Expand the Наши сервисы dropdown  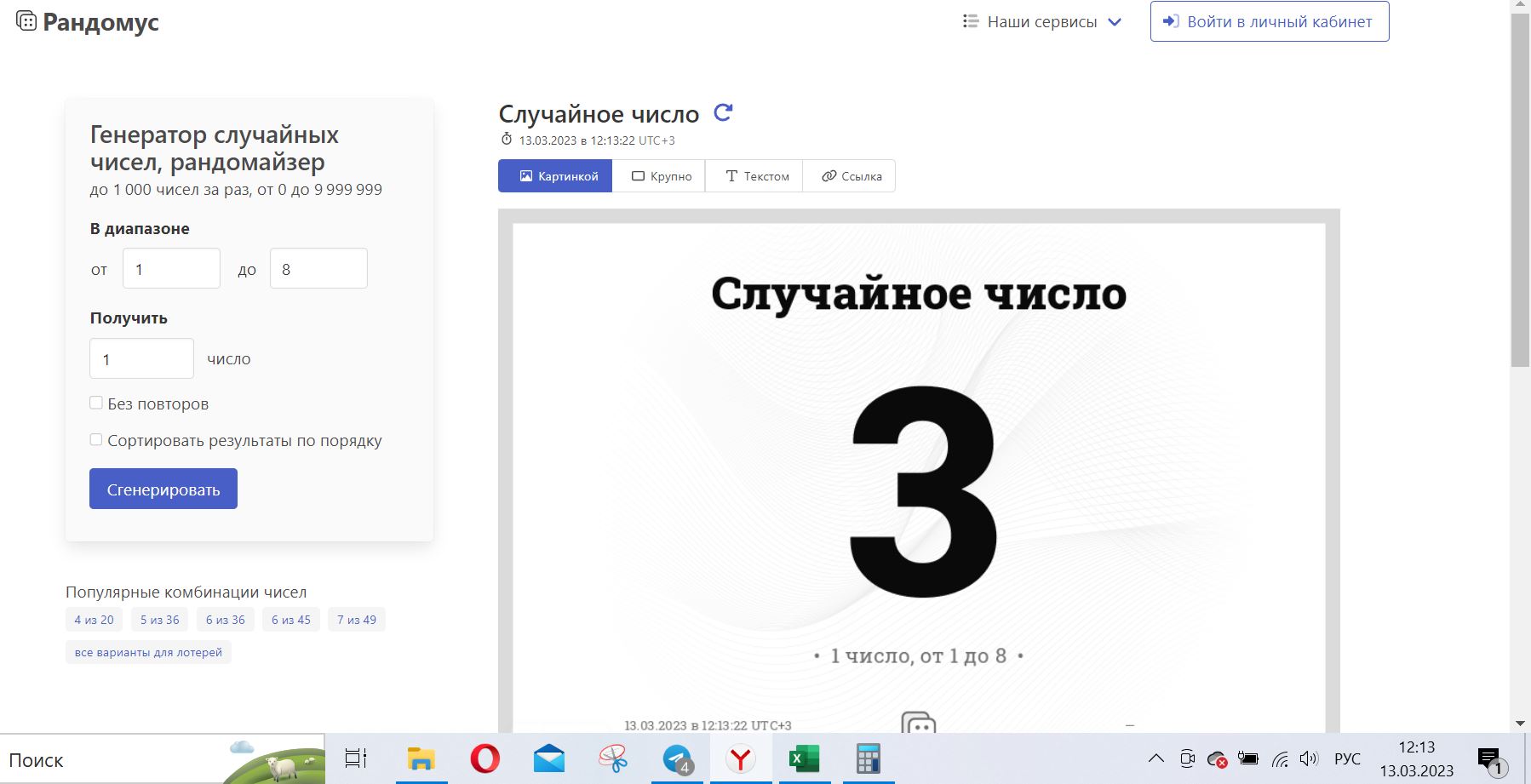[x=1041, y=22]
